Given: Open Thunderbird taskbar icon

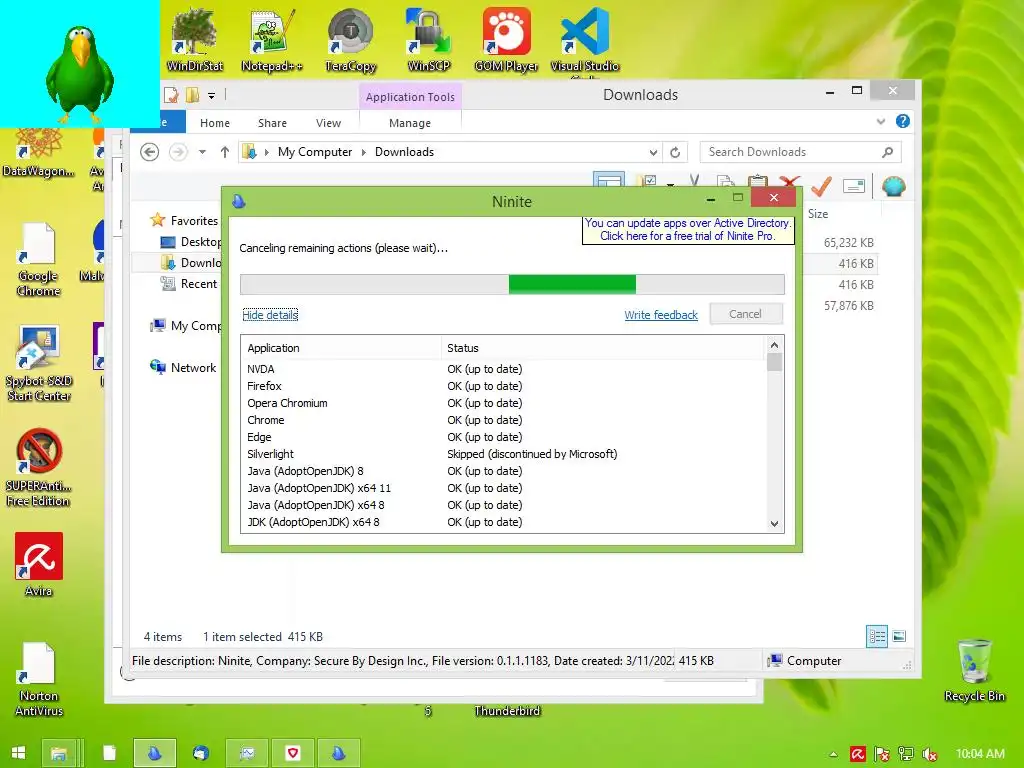Looking at the screenshot, I should (200, 753).
